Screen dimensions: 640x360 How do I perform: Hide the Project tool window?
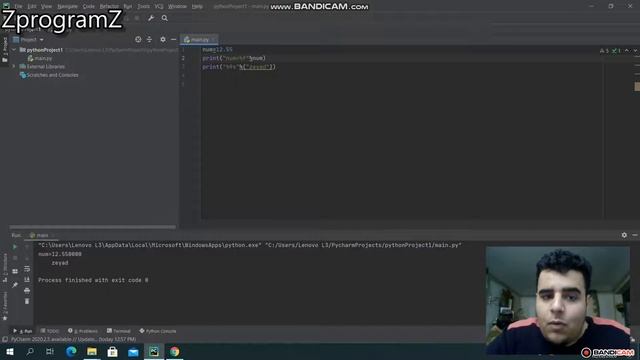[x=173, y=39]
